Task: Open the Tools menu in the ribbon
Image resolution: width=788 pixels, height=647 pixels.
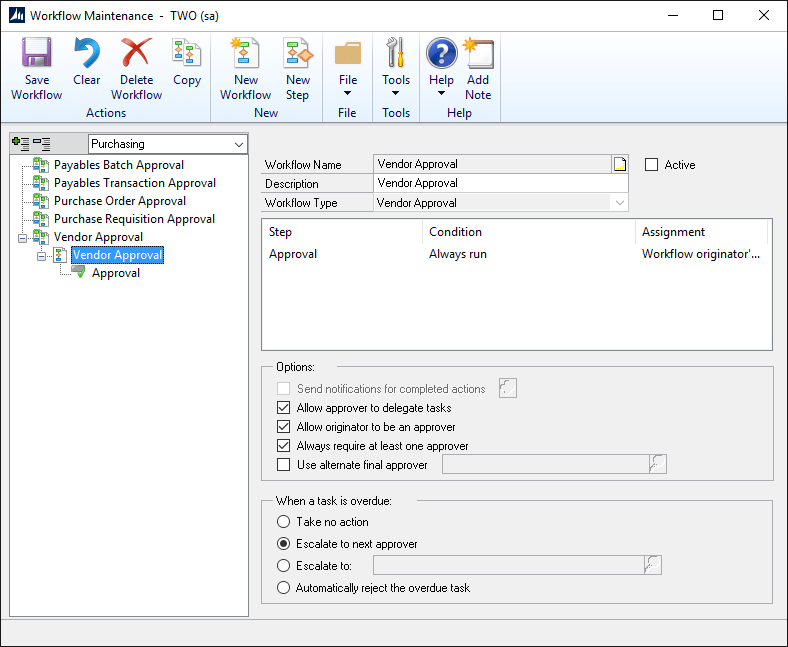Action: 396,68
